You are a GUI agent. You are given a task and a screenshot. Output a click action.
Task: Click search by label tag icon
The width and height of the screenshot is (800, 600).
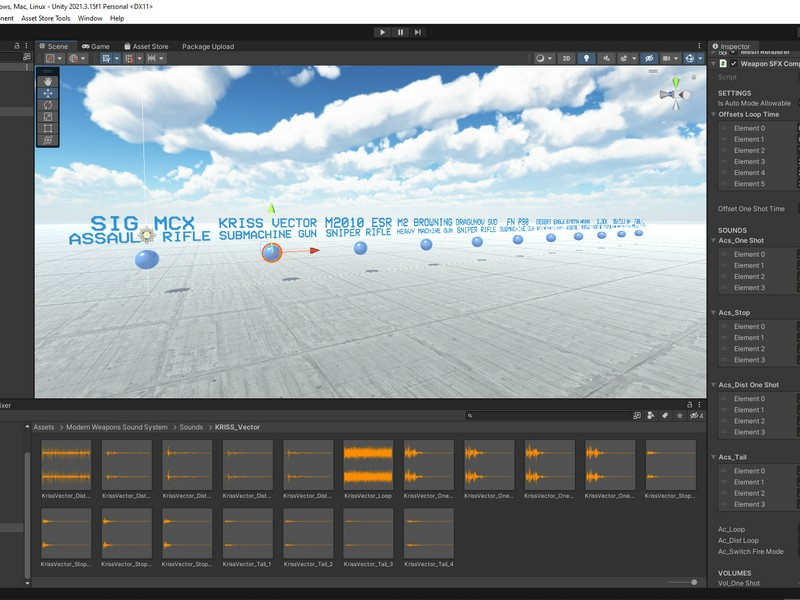665,416
